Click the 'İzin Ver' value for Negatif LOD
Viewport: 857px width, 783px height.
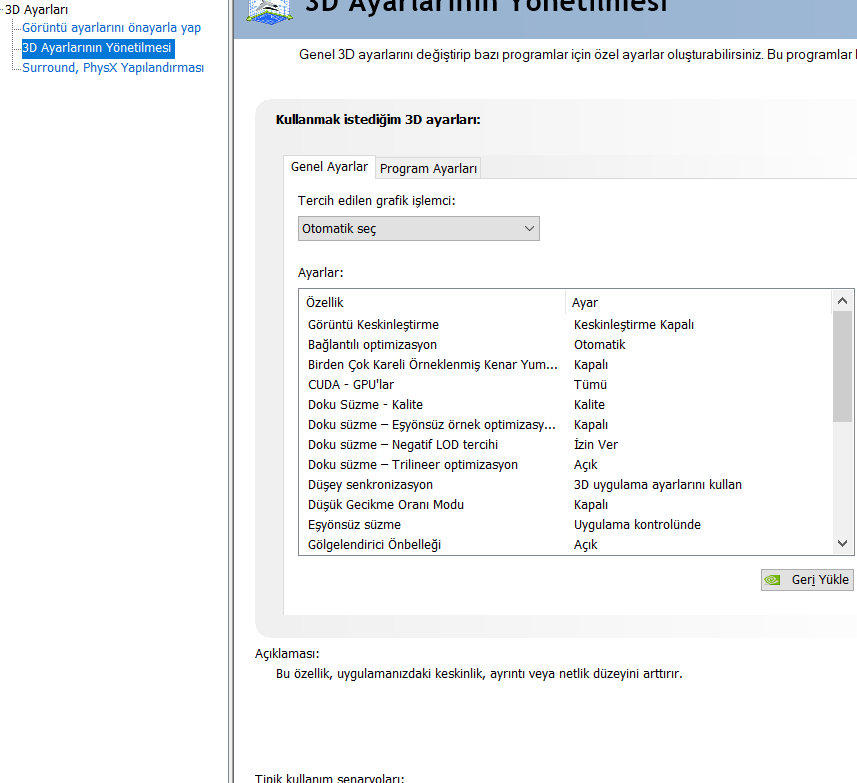tap(596, 445)
